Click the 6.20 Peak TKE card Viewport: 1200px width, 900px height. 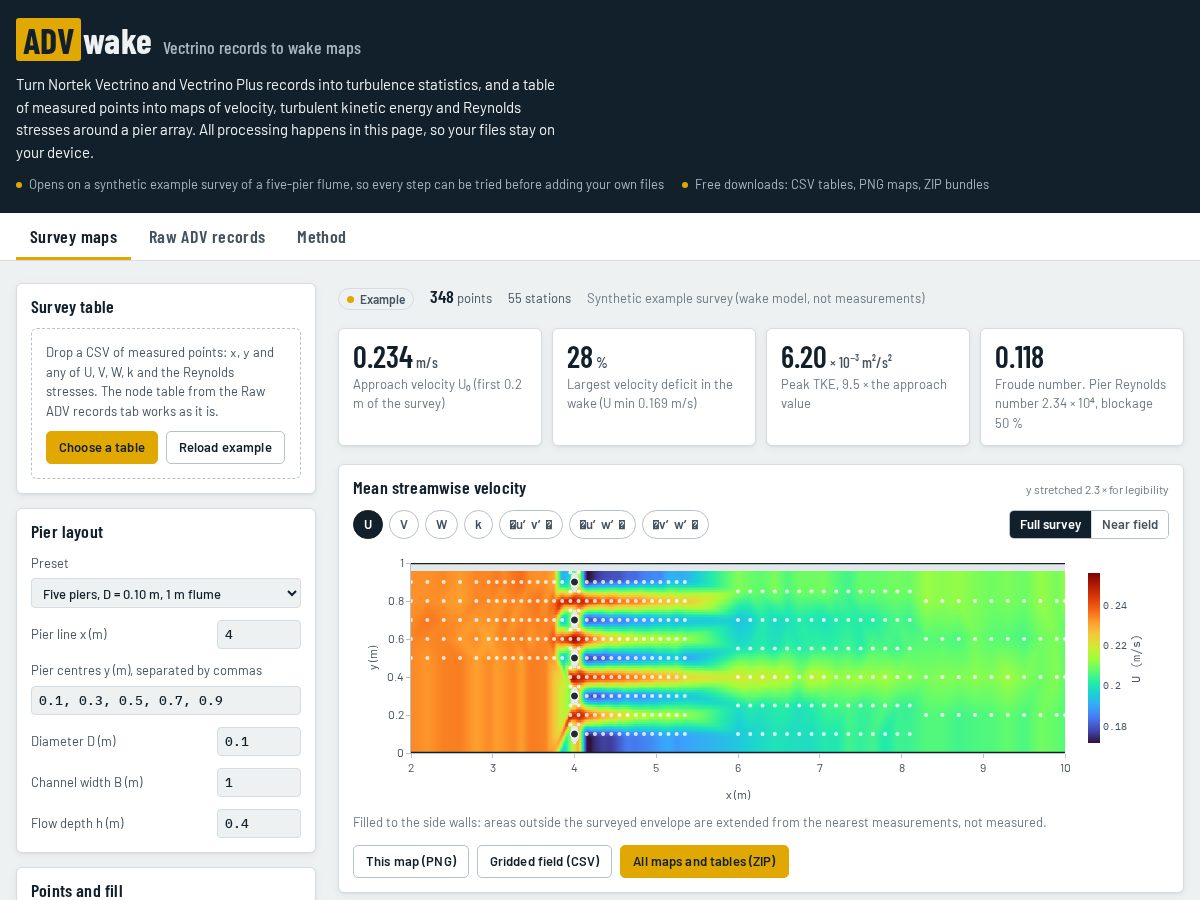point(868,387)
